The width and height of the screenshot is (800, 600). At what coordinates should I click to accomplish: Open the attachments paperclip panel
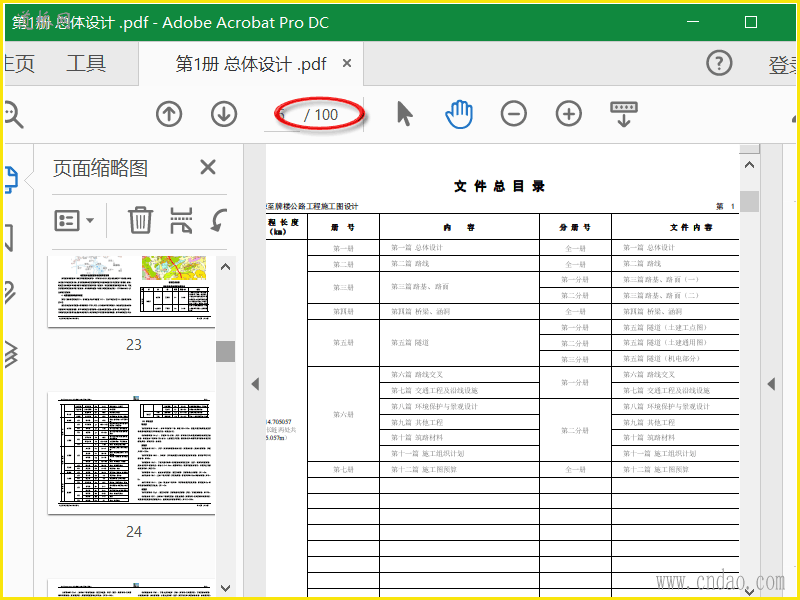click(x=10, y=293)
